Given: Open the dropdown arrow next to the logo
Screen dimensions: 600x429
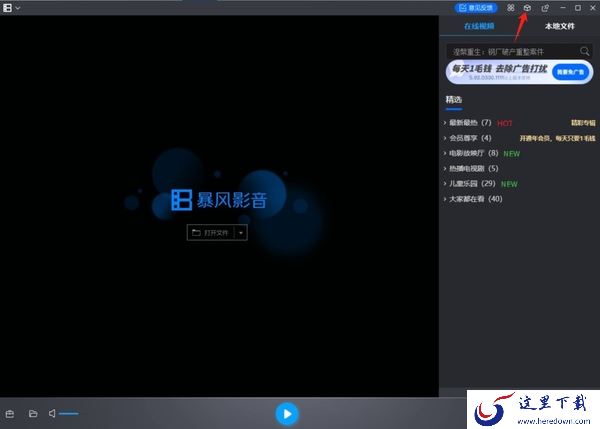Looking at the screenshot, I should pyautogui.click(x=18, y=8).
